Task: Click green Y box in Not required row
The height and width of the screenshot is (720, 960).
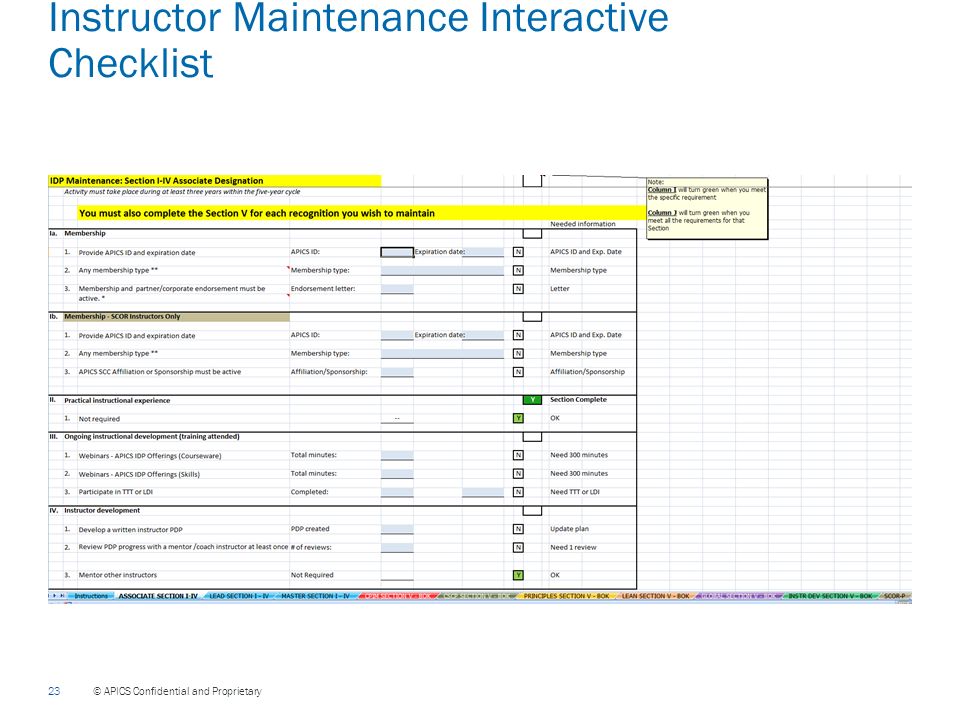Action: point(518,418)
